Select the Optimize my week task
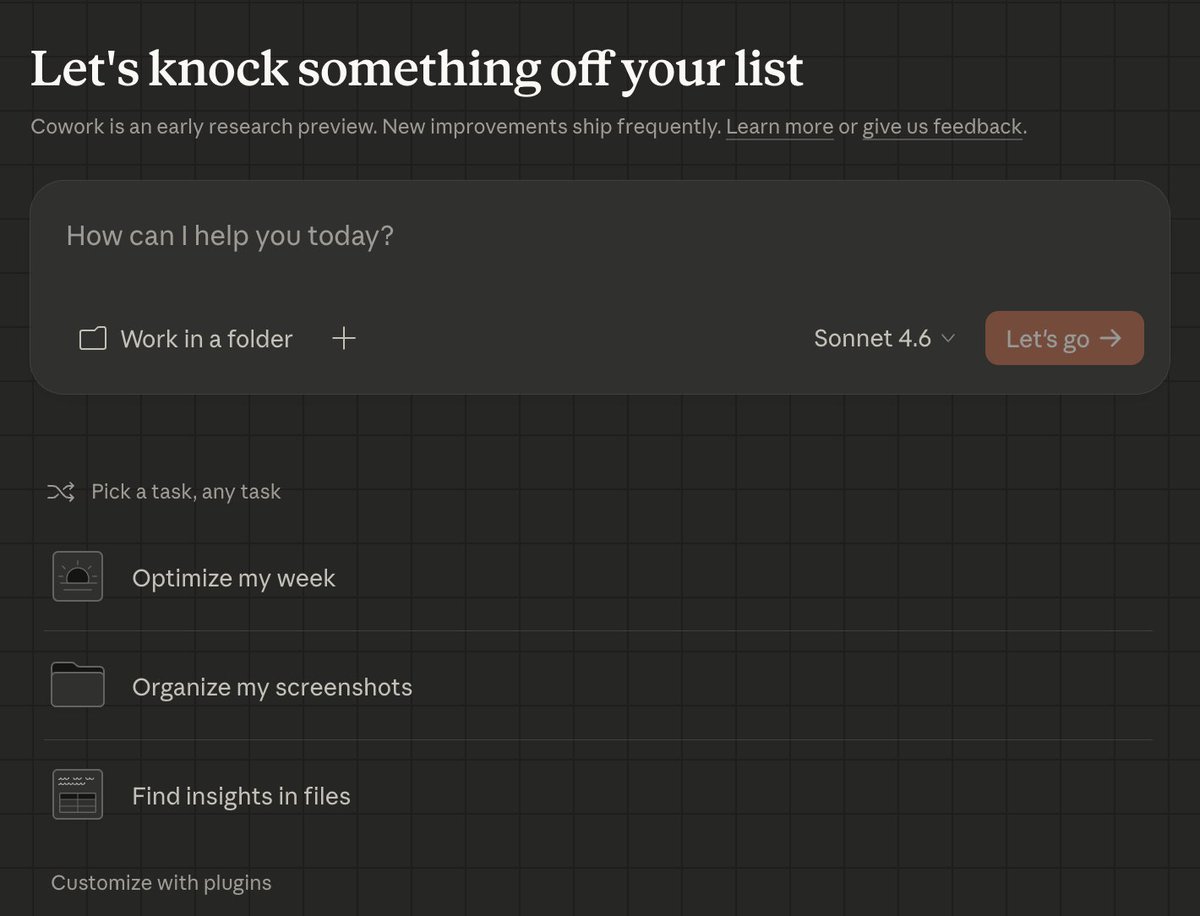This screenshot has height=916, width=1200. click(234, 578)
